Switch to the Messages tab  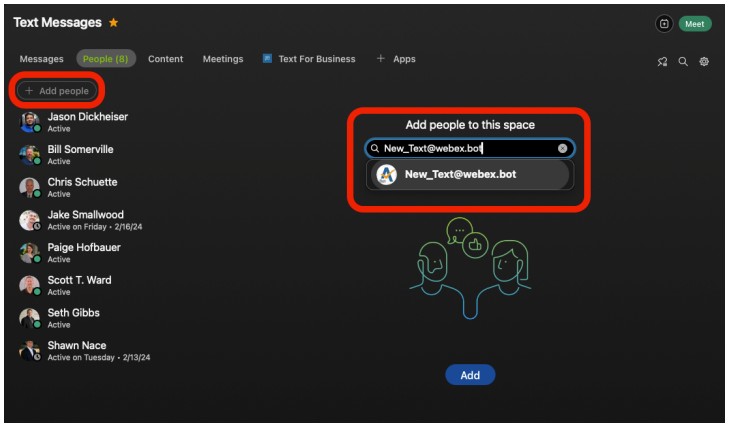click(41, 59)
